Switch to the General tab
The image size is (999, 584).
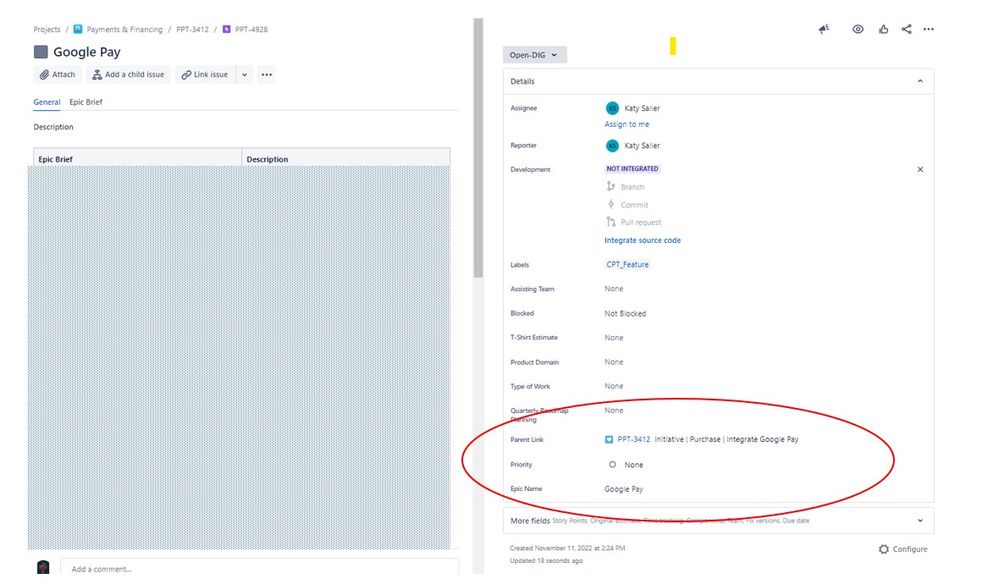coord(47,102)
